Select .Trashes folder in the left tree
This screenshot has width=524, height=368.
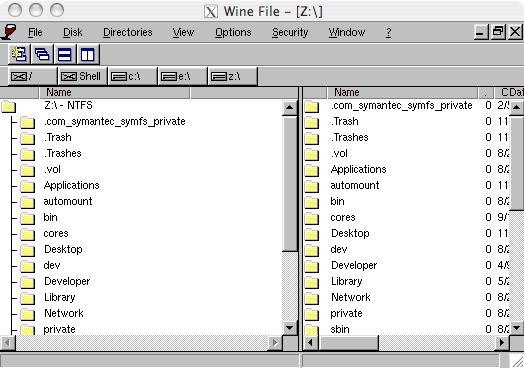point(62,153)
